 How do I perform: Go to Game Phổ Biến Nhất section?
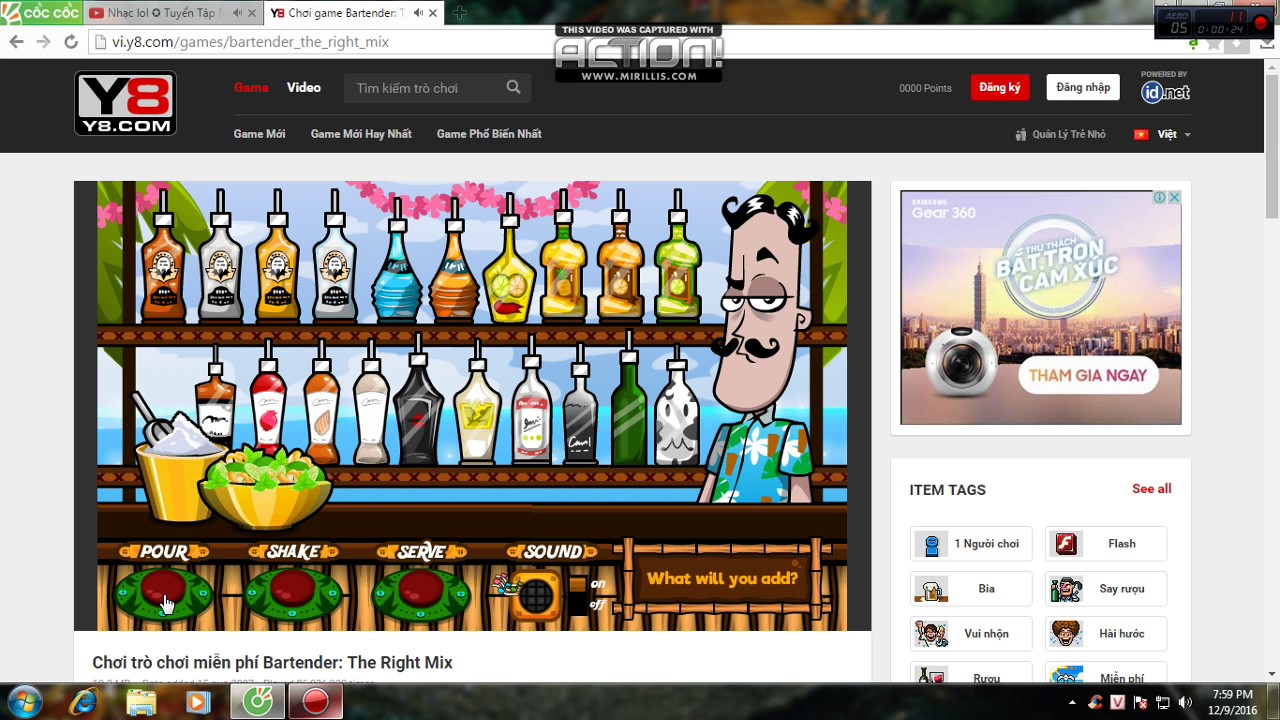coord(489,134)
